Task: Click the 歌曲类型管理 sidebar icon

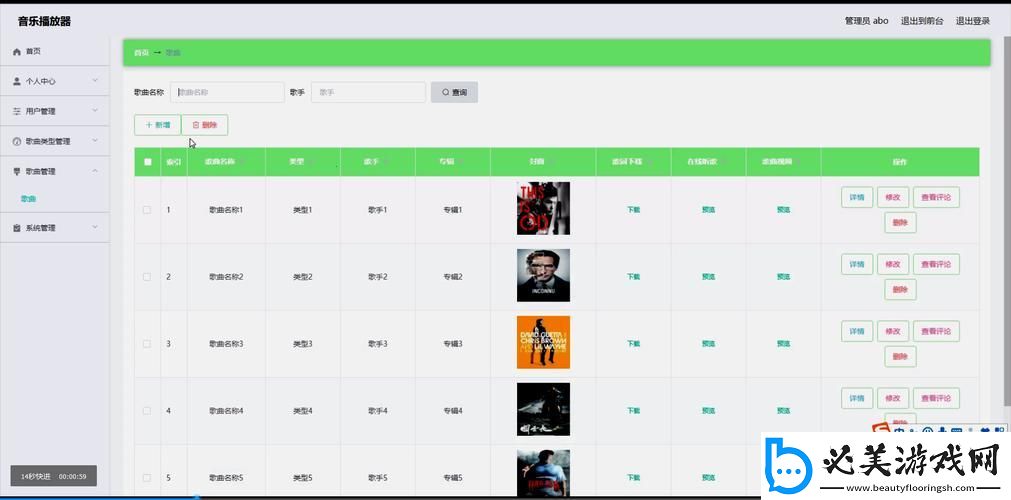Action: pos(17,141)
